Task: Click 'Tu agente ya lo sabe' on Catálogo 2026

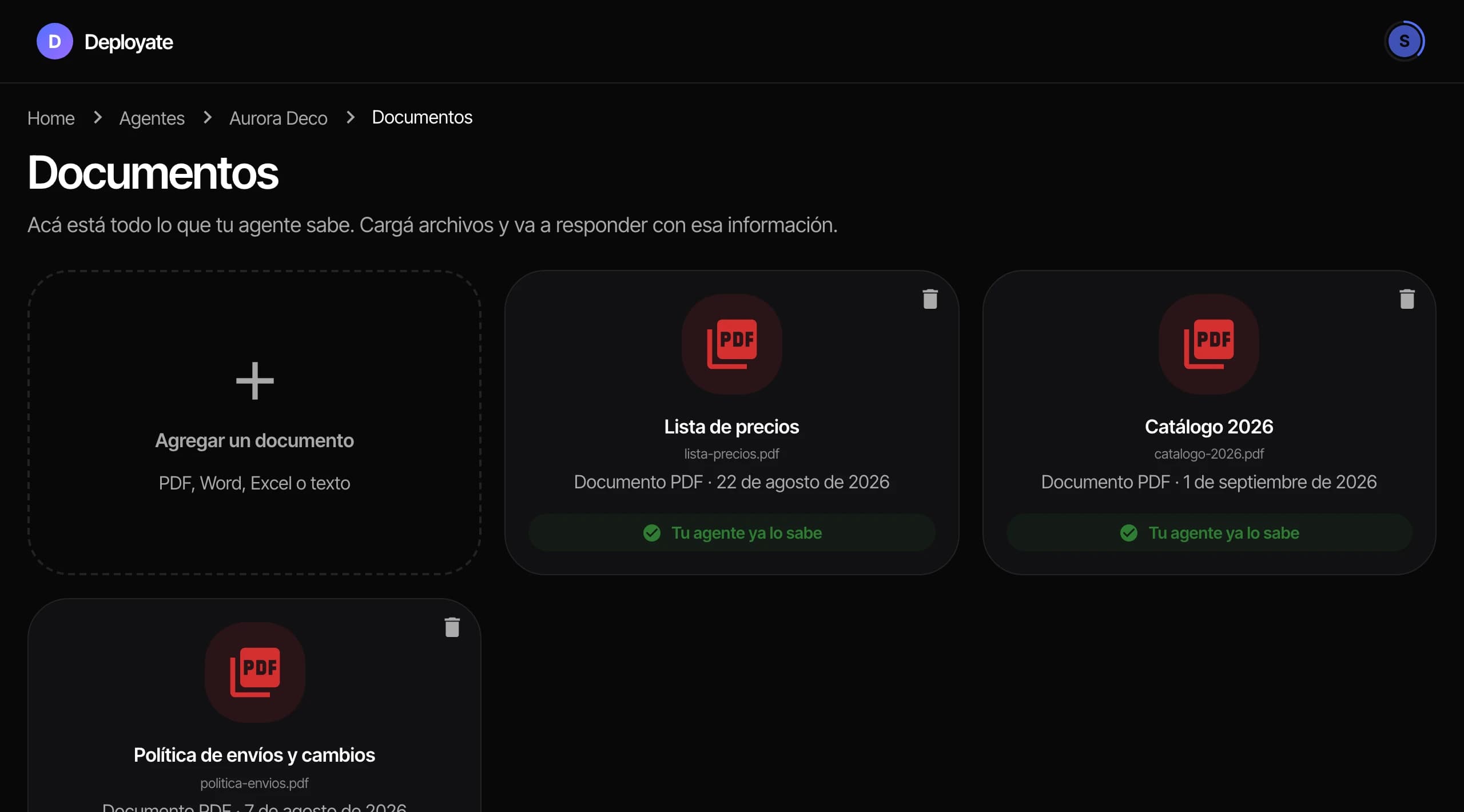Action: [1224, 533]
